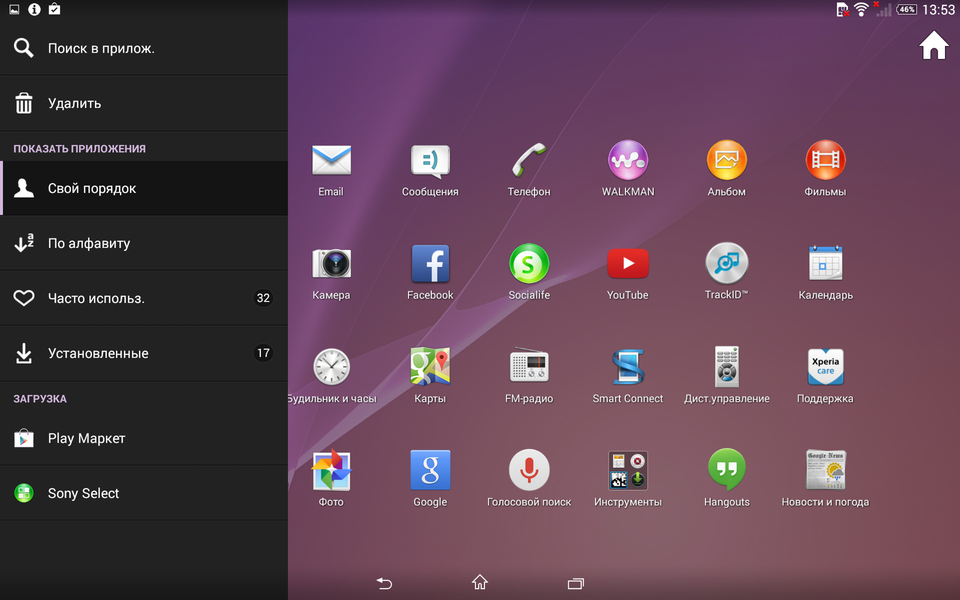This screenshot has width=960, height=600.
Task: Show Часто использ. apps list
Action: [144, 298]
